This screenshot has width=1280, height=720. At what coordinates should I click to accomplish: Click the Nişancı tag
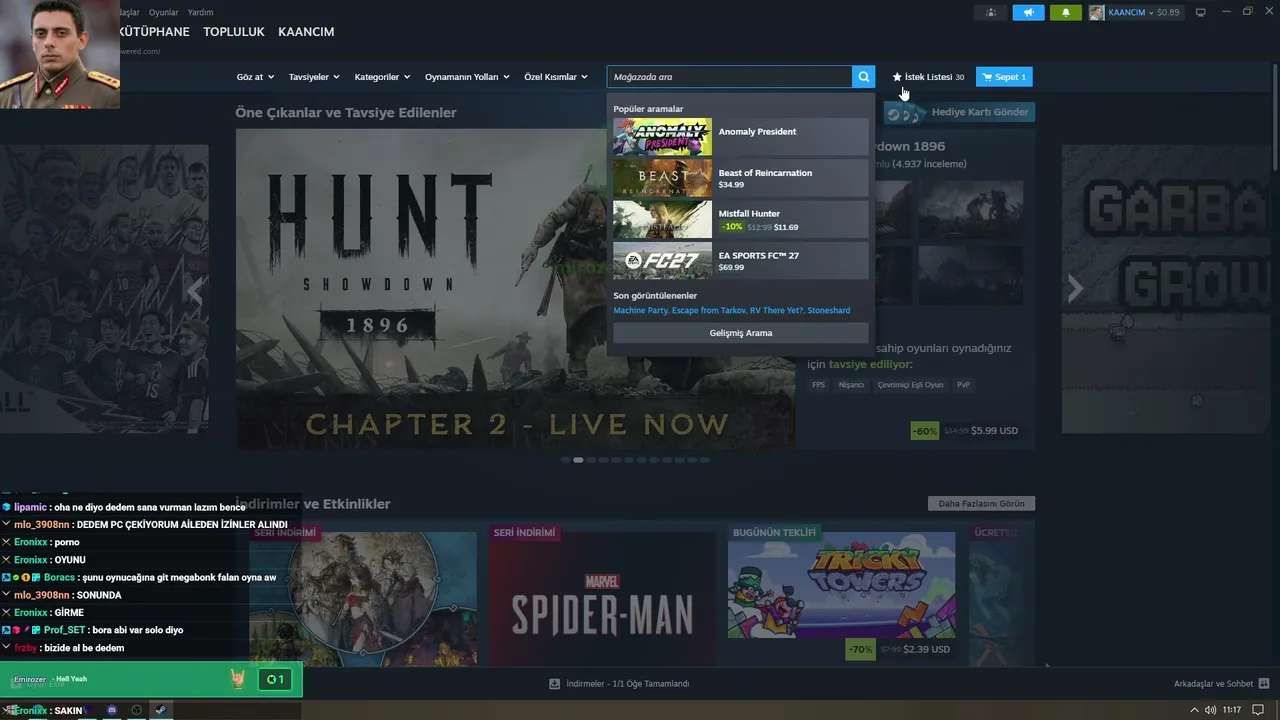(x=851, y=385)
